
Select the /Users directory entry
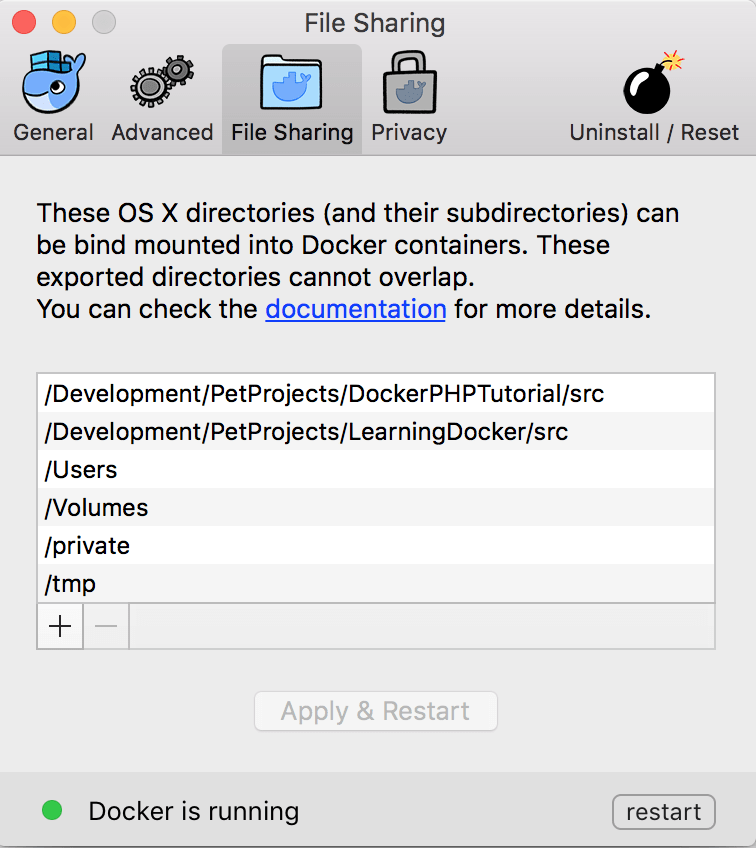(376, 469)
